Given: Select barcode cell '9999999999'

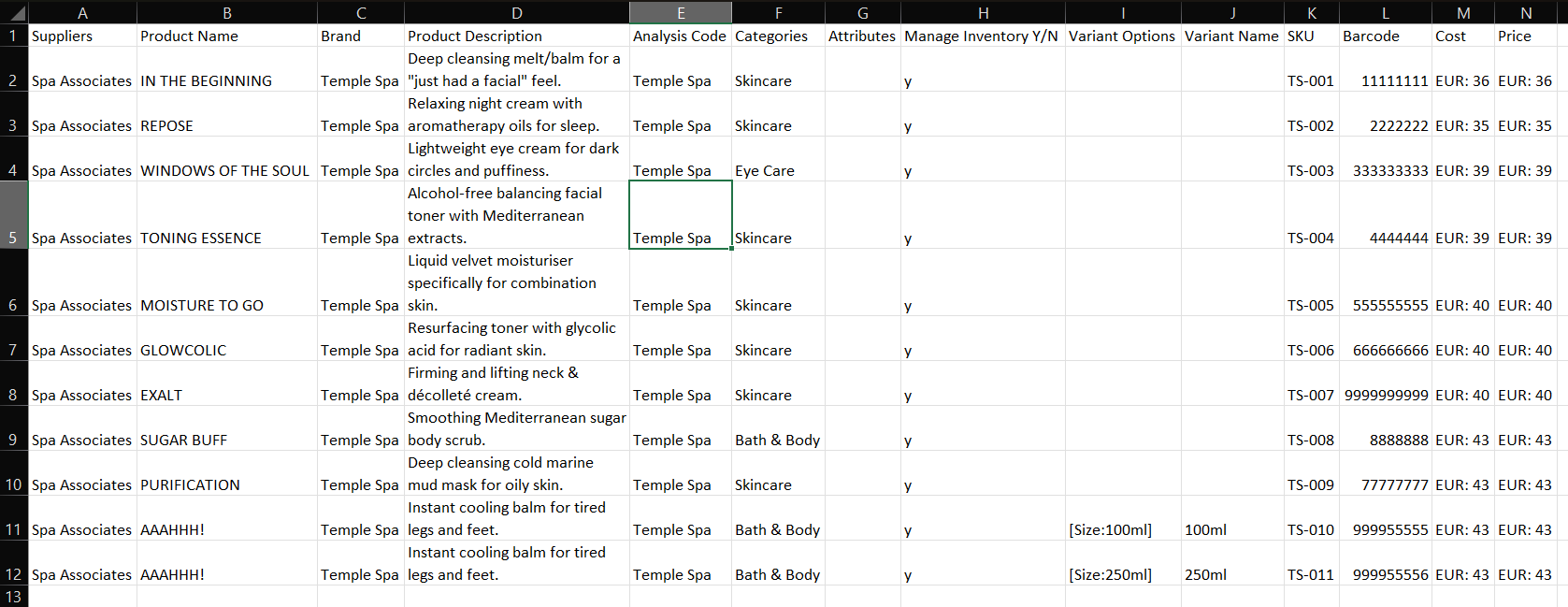Looking at the screenshot, I should pyautogui.click(x=1386, y=383).
